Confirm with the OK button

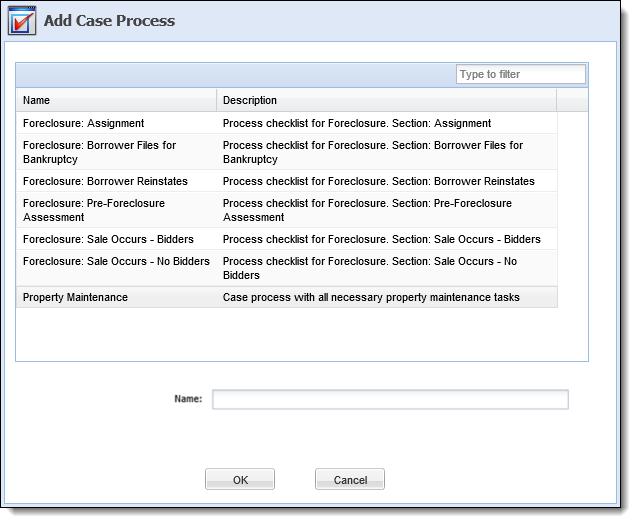coord(240,479)
